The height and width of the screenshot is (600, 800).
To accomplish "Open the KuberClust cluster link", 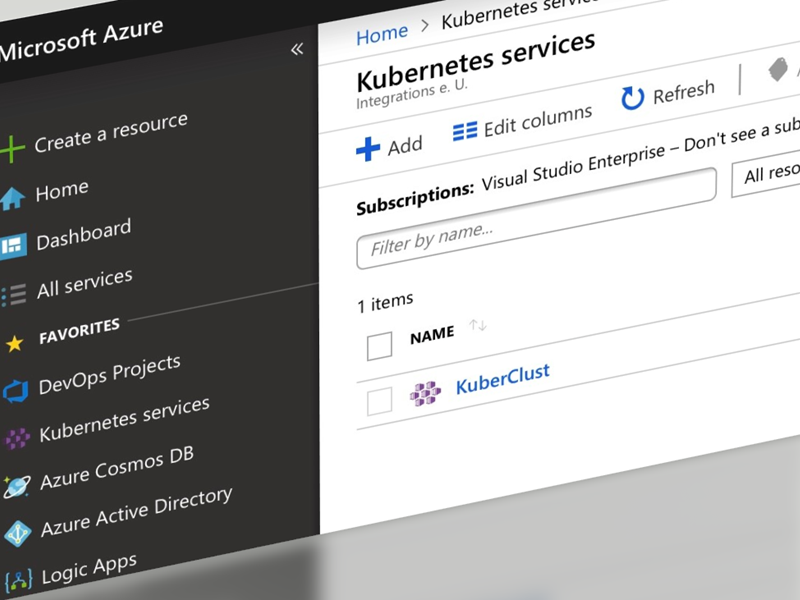I will pos(503,379).
